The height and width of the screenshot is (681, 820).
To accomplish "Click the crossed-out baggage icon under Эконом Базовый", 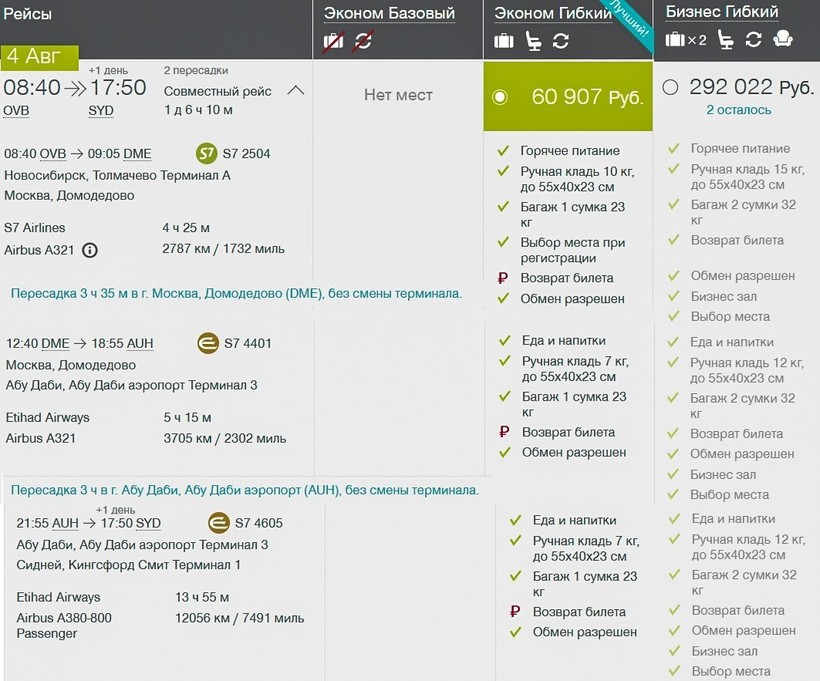I will 333,41.
